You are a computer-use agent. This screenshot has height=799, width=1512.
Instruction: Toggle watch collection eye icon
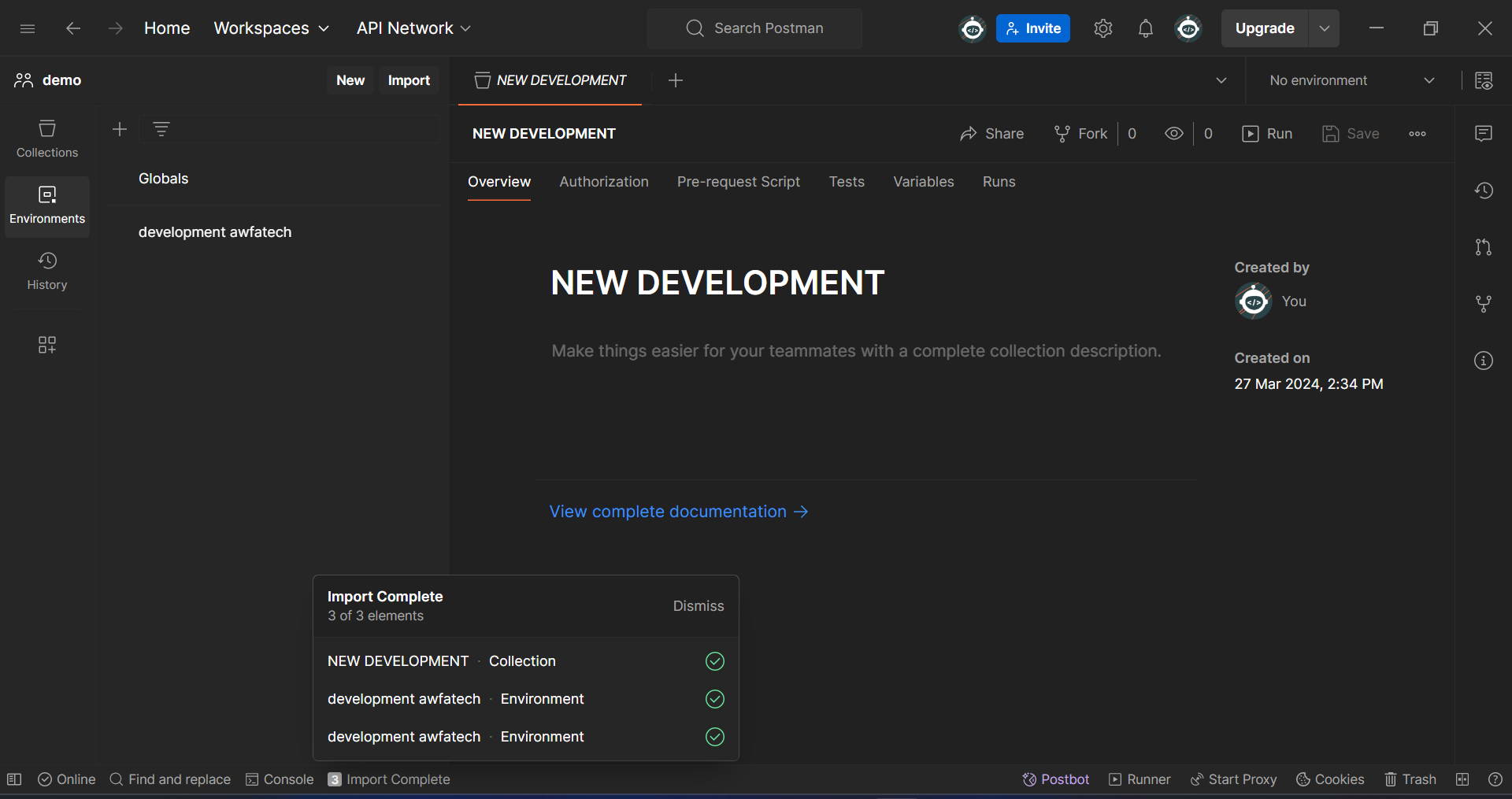point(1173,134)
